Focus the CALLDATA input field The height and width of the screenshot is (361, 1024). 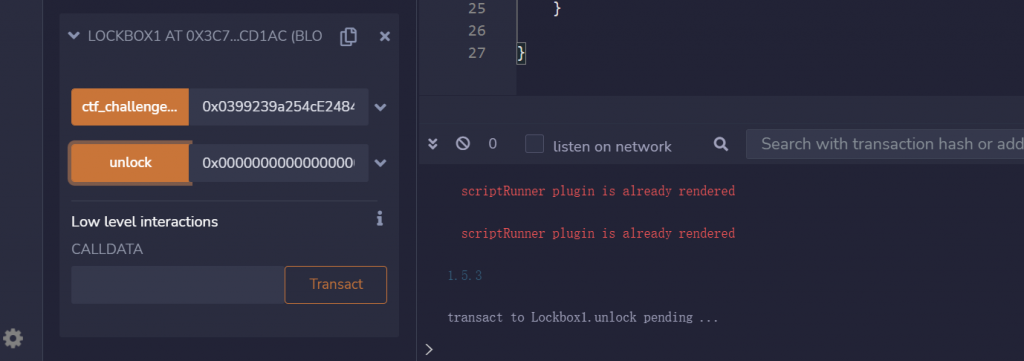click(178, 285)
